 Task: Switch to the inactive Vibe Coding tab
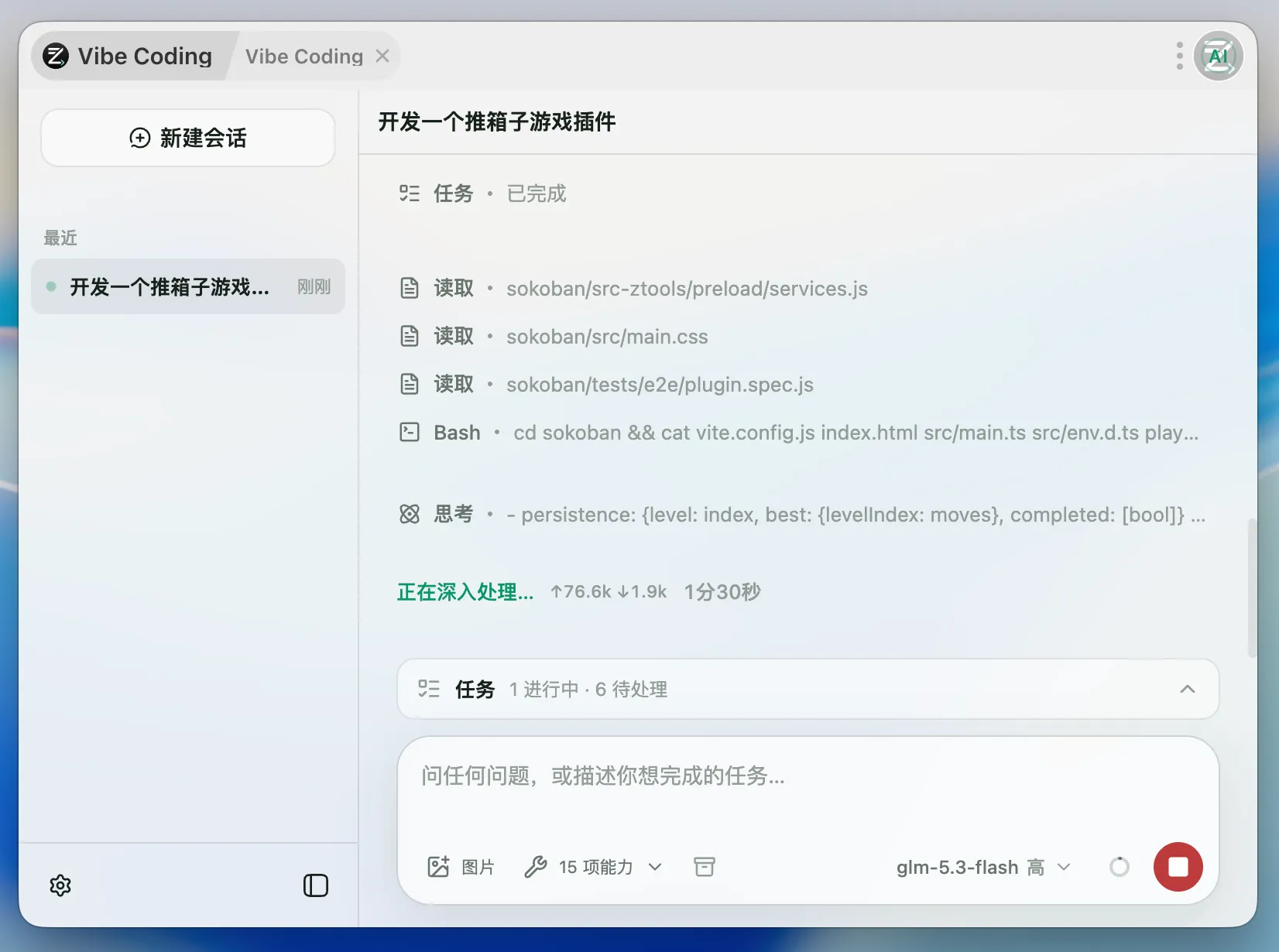(x=304, y=56)
